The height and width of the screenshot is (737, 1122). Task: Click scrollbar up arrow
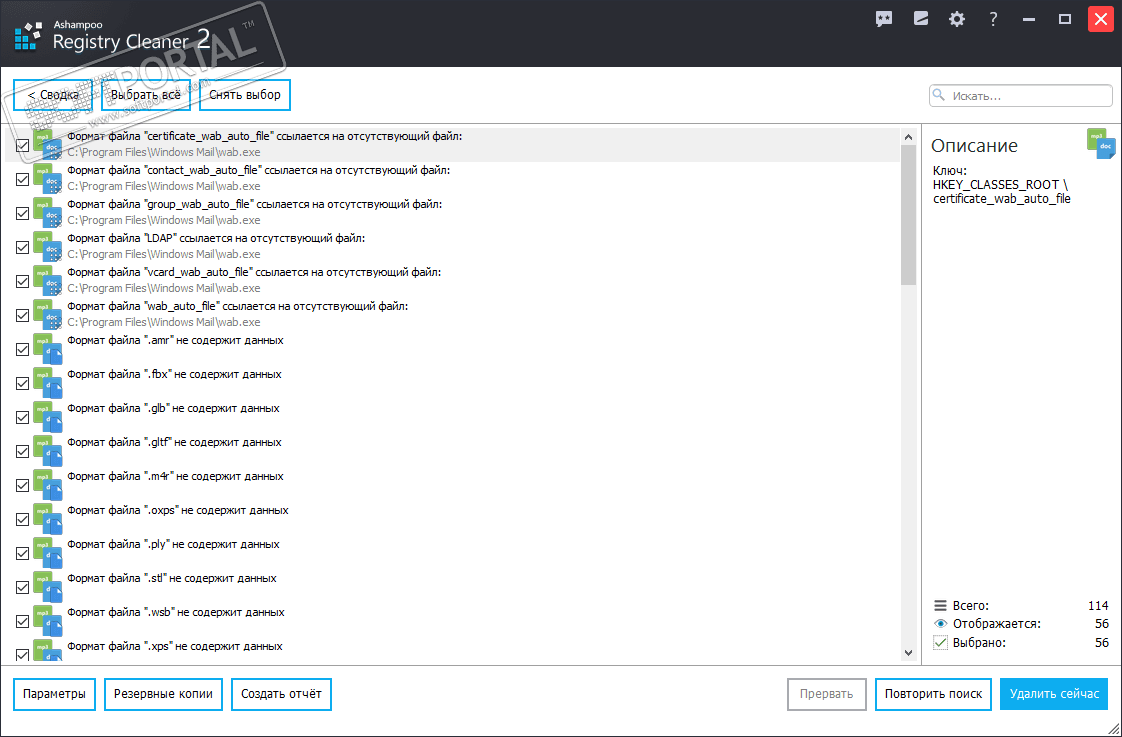pos(909,137)
